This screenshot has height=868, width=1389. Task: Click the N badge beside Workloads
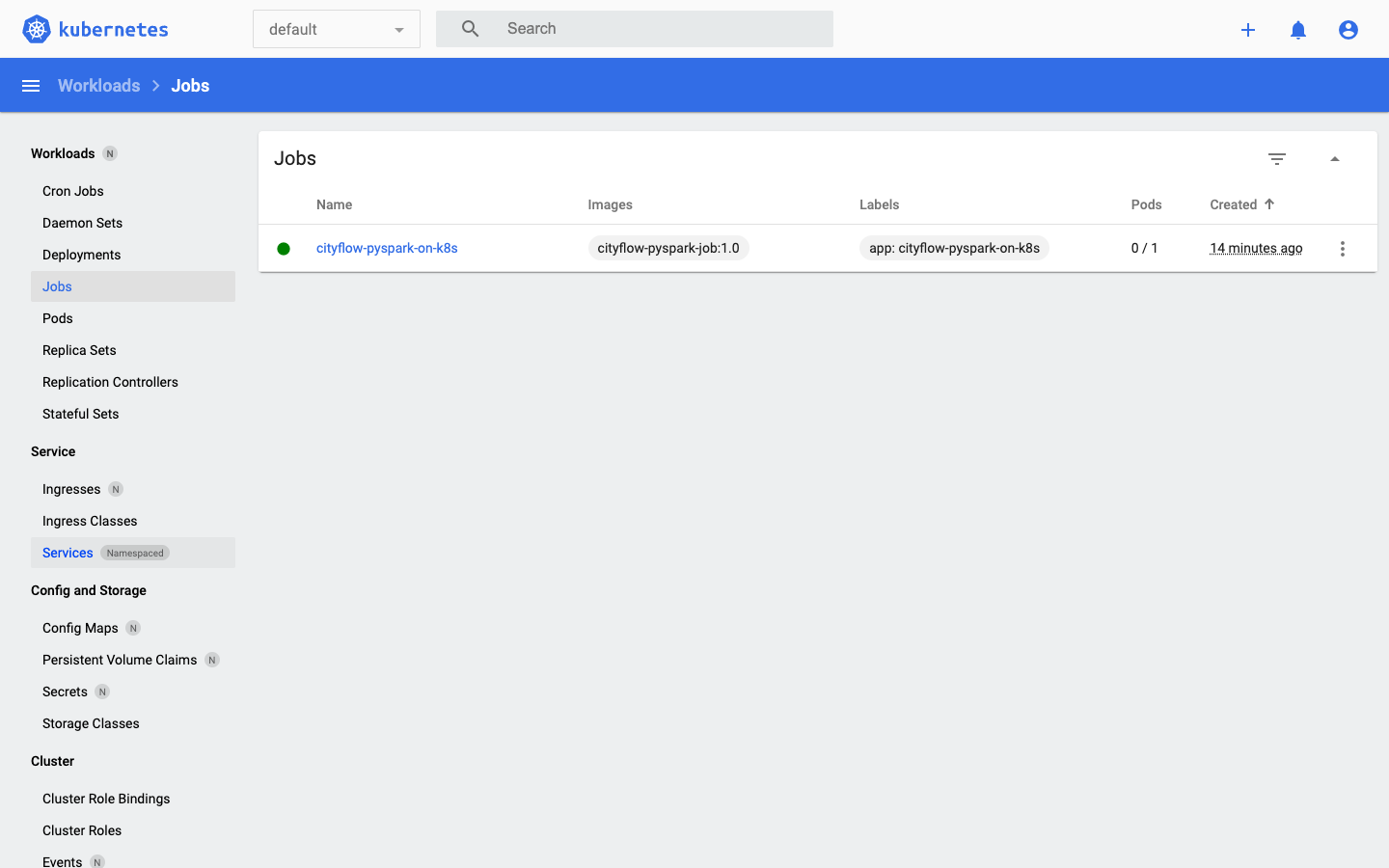point(110,153)
